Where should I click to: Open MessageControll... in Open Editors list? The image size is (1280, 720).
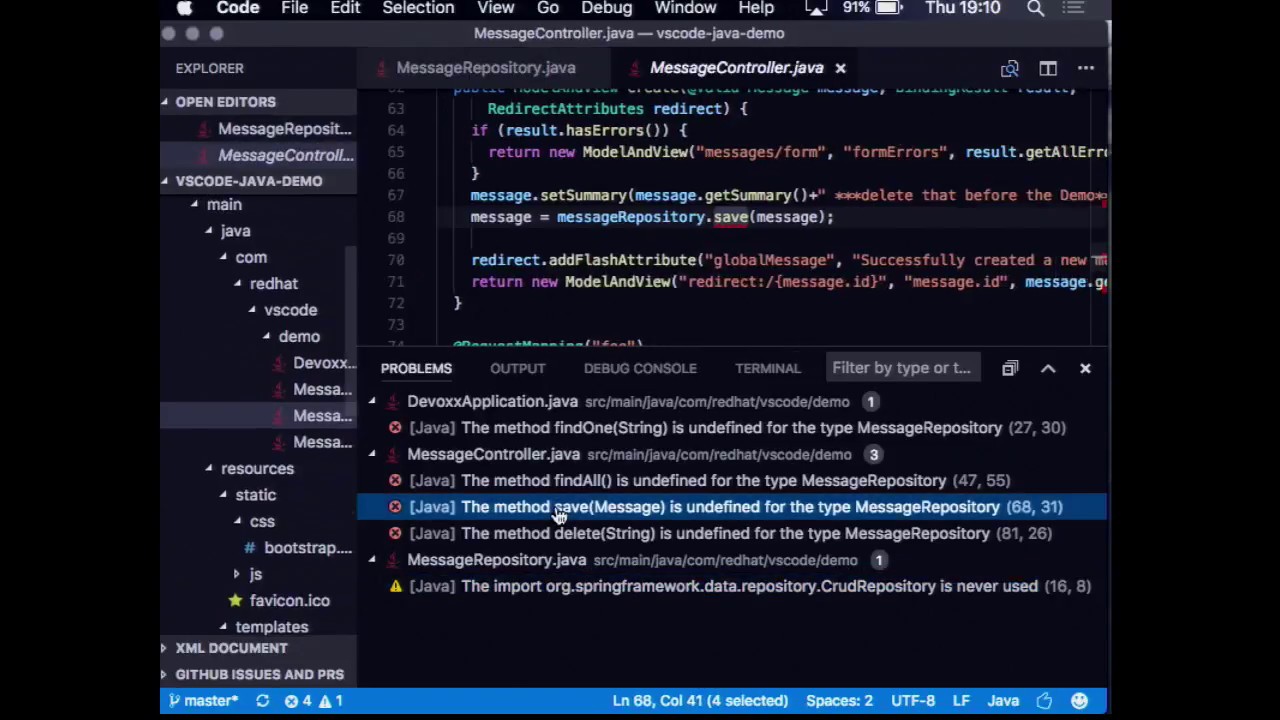point(285,155)
